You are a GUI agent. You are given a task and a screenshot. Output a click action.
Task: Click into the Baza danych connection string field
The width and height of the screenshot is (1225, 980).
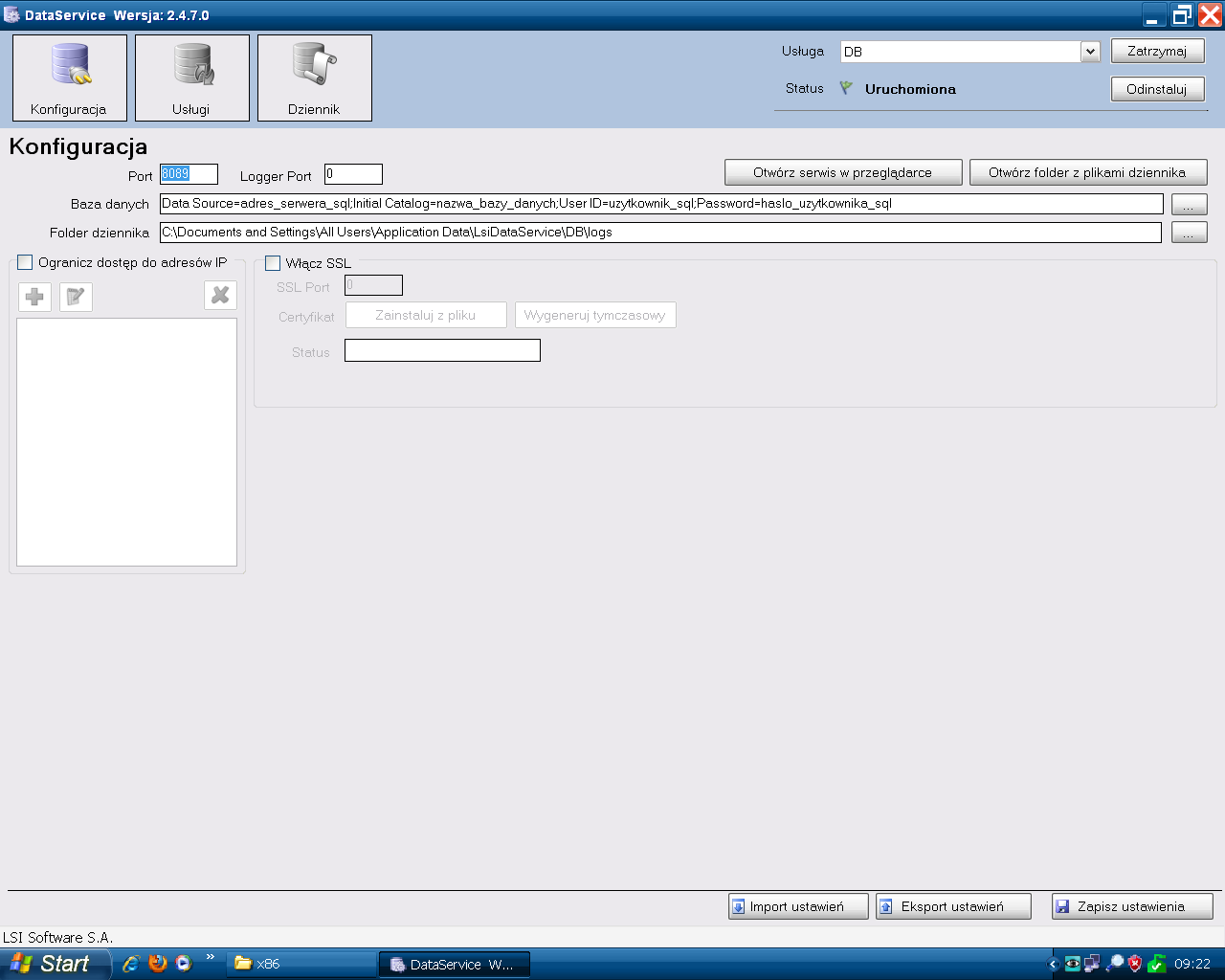point(661,204)
